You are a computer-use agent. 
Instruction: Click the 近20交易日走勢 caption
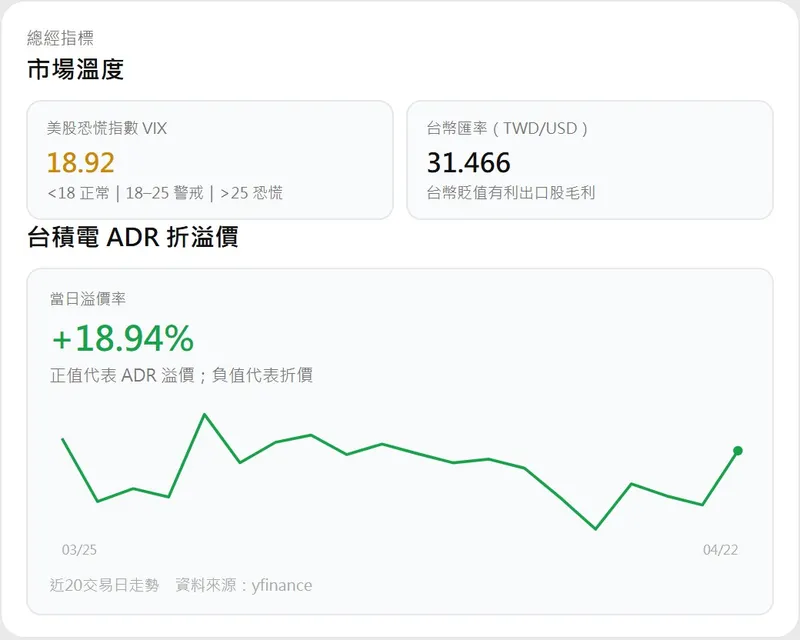point(105,585)
